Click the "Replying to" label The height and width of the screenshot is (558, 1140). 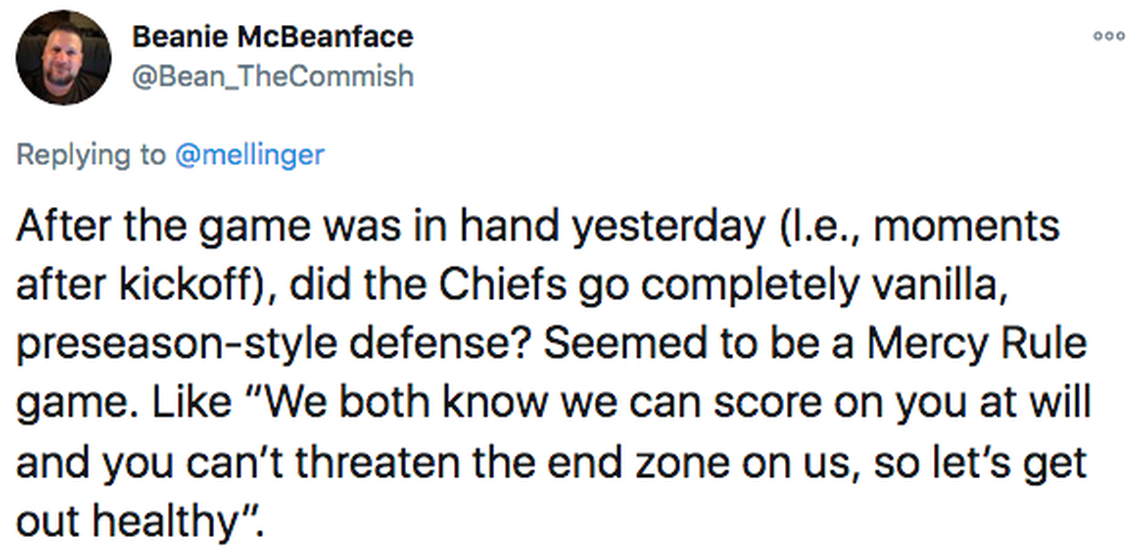(x=89, y=155)
